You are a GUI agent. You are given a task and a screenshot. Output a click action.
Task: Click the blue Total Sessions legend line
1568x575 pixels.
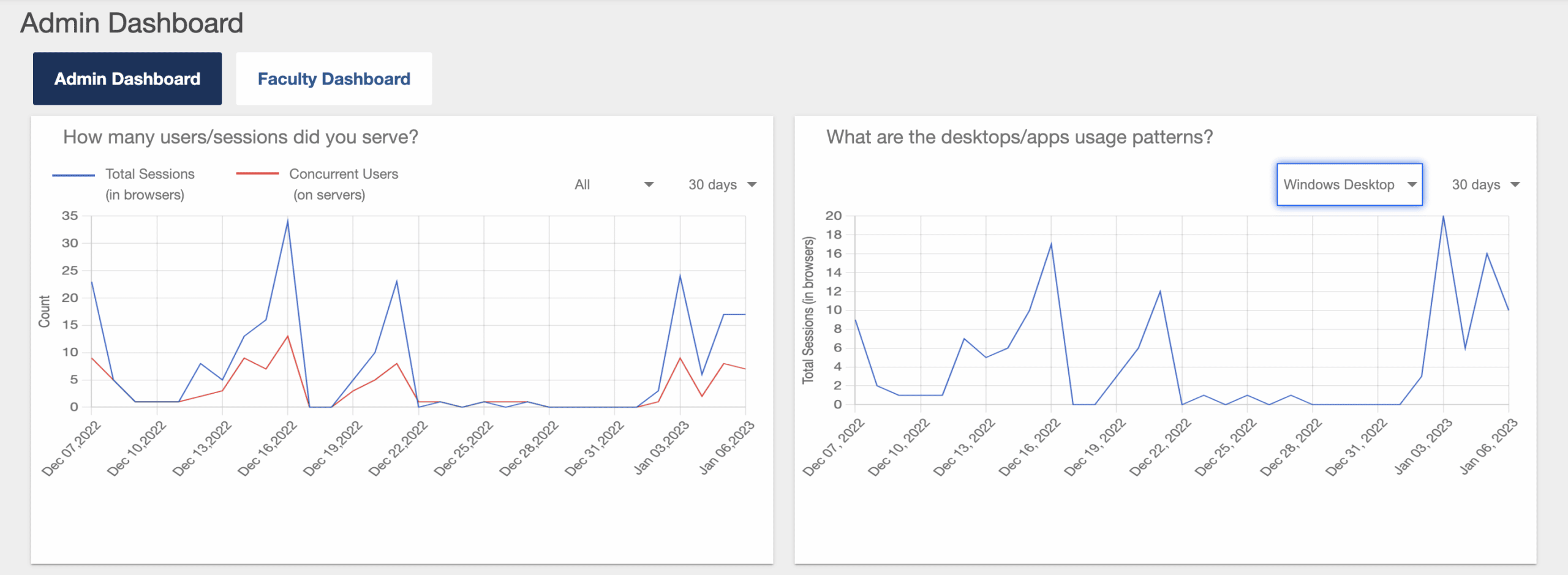(73, 175)
